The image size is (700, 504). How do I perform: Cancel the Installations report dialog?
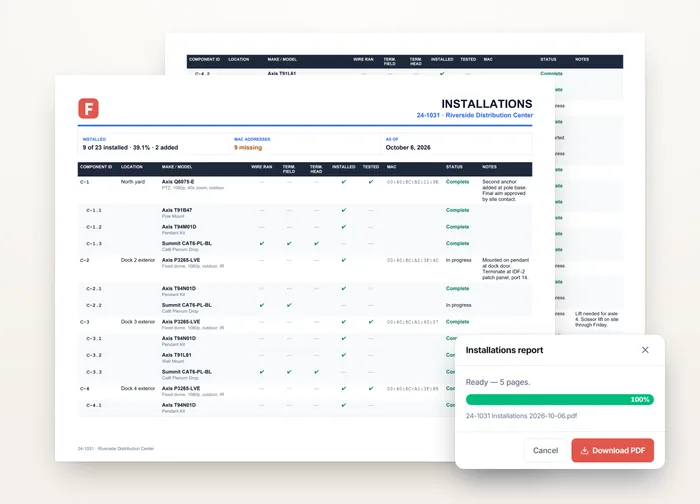pos(545,450)
